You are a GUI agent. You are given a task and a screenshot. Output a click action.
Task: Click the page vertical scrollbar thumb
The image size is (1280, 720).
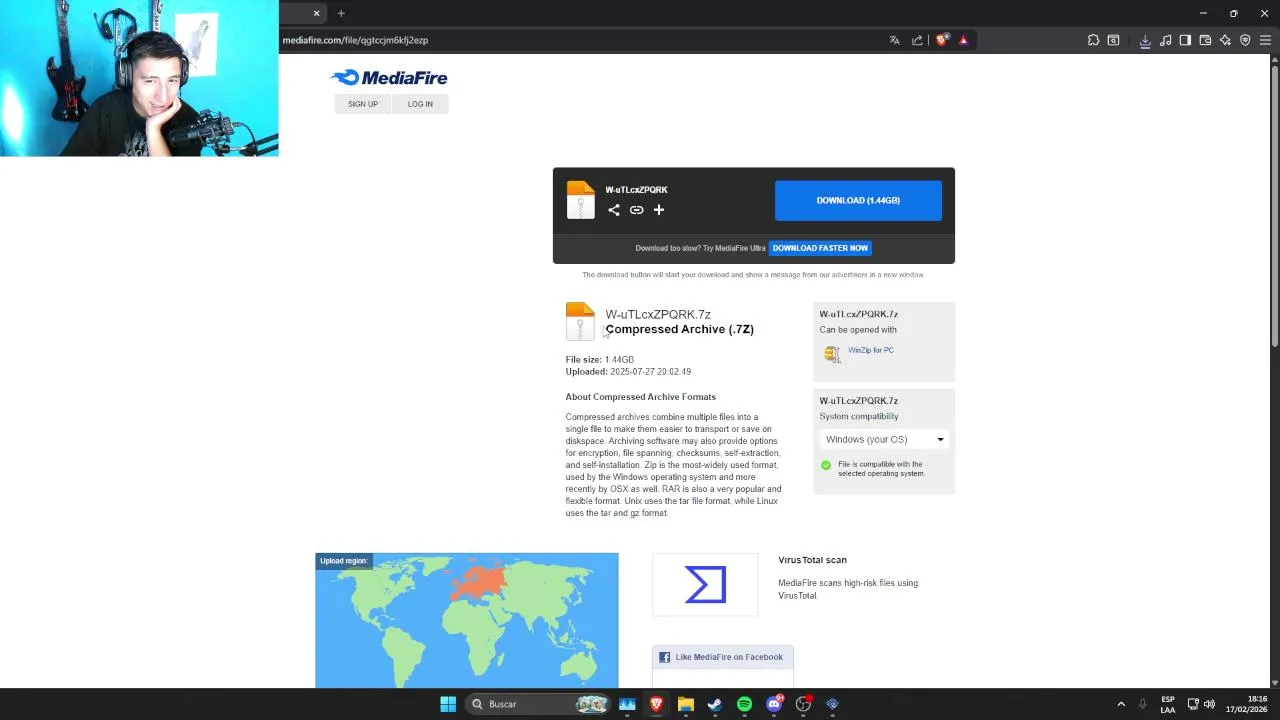(1275, 205)
